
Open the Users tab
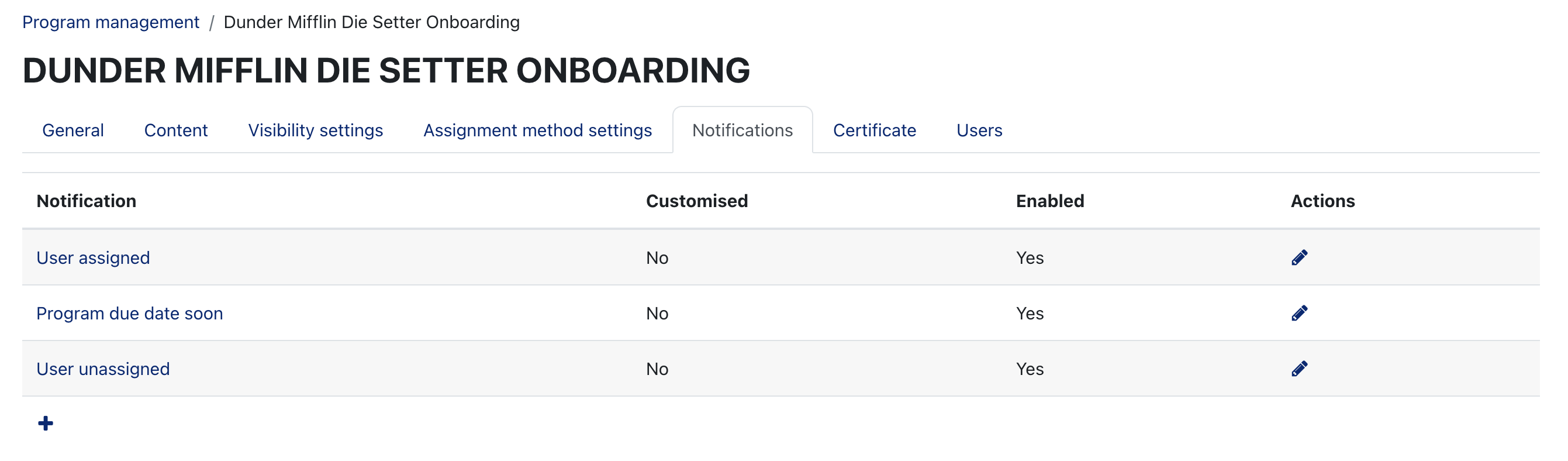979,130
